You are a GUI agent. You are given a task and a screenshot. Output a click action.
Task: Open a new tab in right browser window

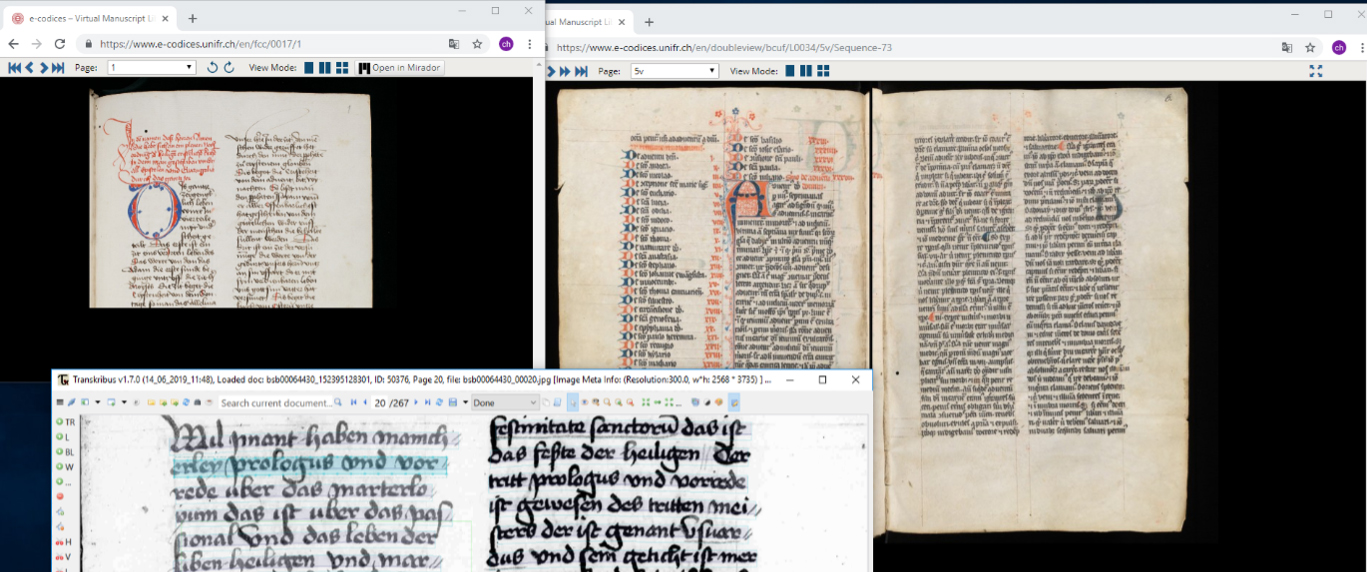[648, 22]
